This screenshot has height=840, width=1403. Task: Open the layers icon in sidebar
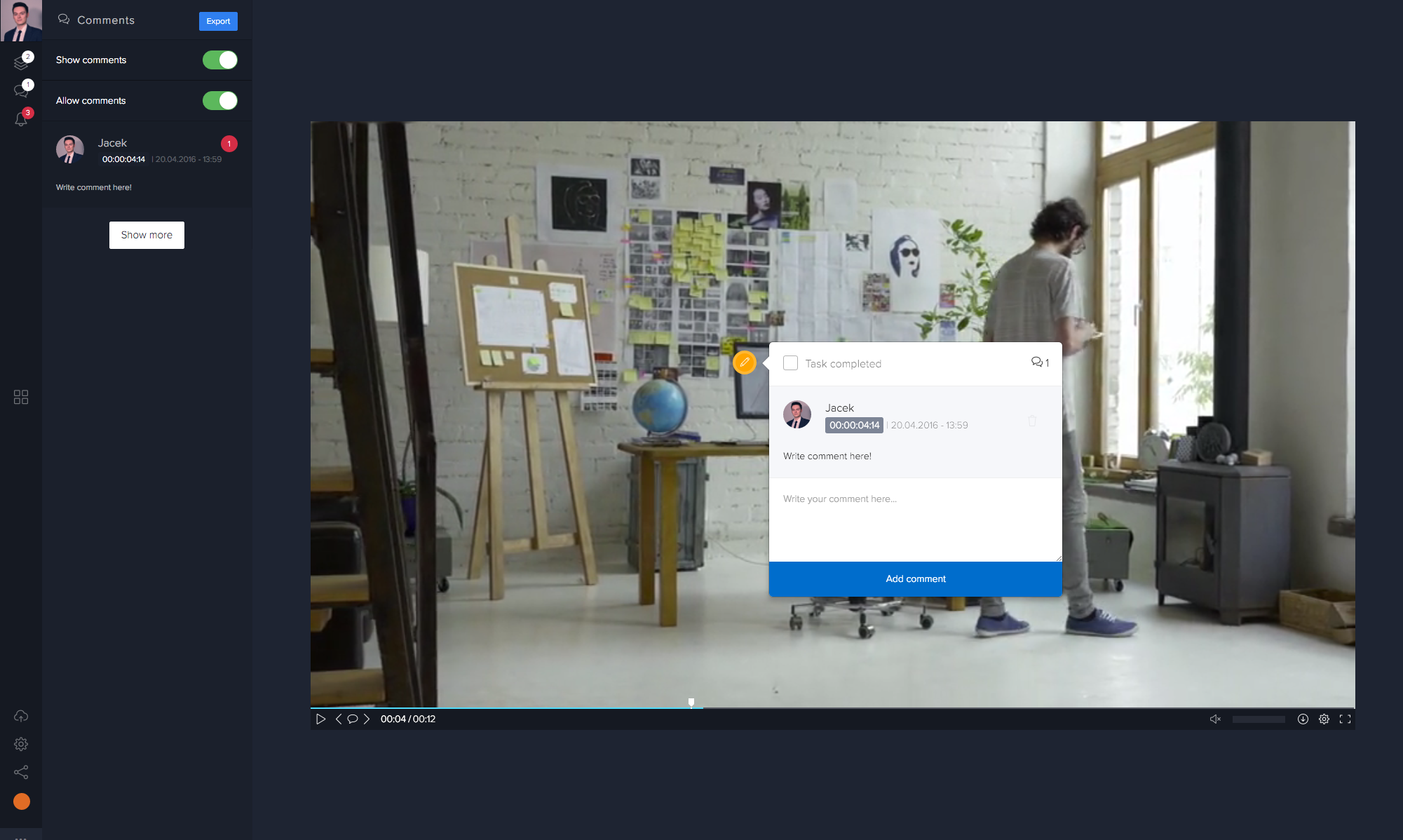21,63
